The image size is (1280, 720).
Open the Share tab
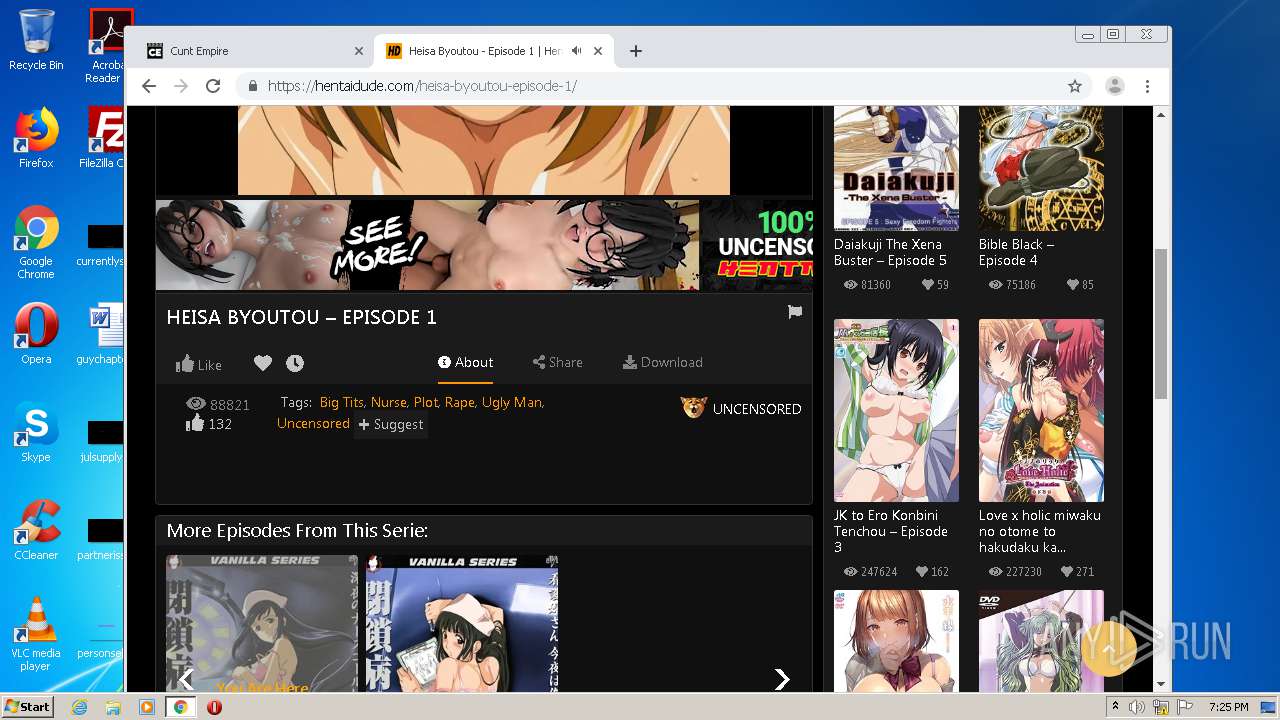tap(557, 362)
